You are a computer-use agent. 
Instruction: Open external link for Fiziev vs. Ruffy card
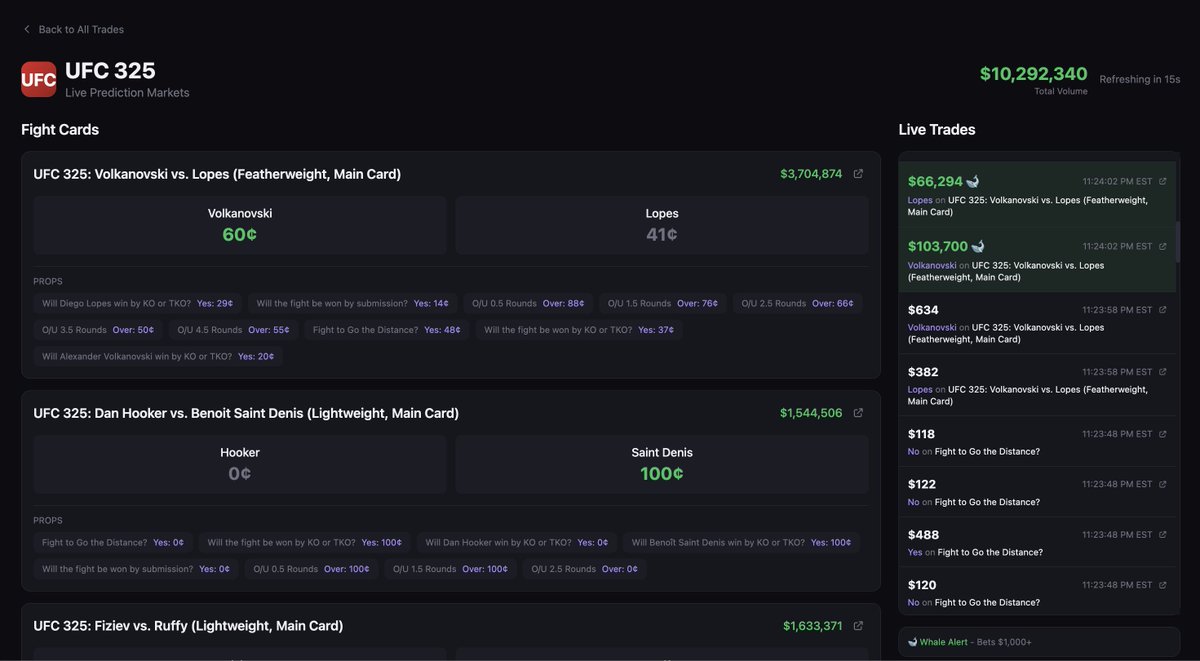[858, 626]
